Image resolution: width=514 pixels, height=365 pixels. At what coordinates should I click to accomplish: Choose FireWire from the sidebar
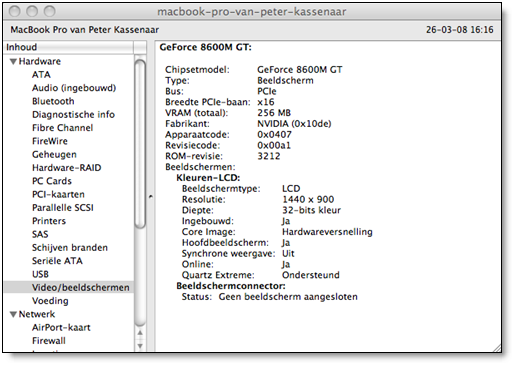click(50, 141)
